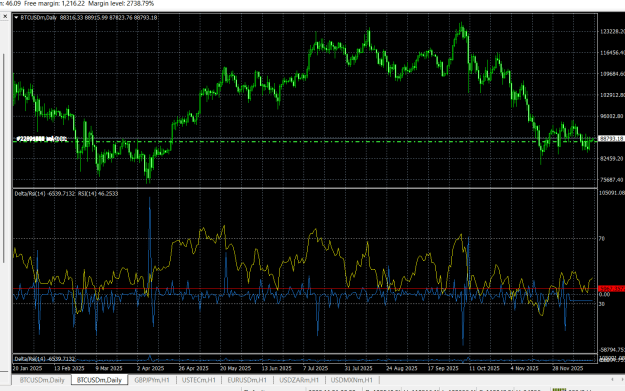Click the lower Delta/Rsi(14) -6539.7132 subwindow label

tap(45, 359)
